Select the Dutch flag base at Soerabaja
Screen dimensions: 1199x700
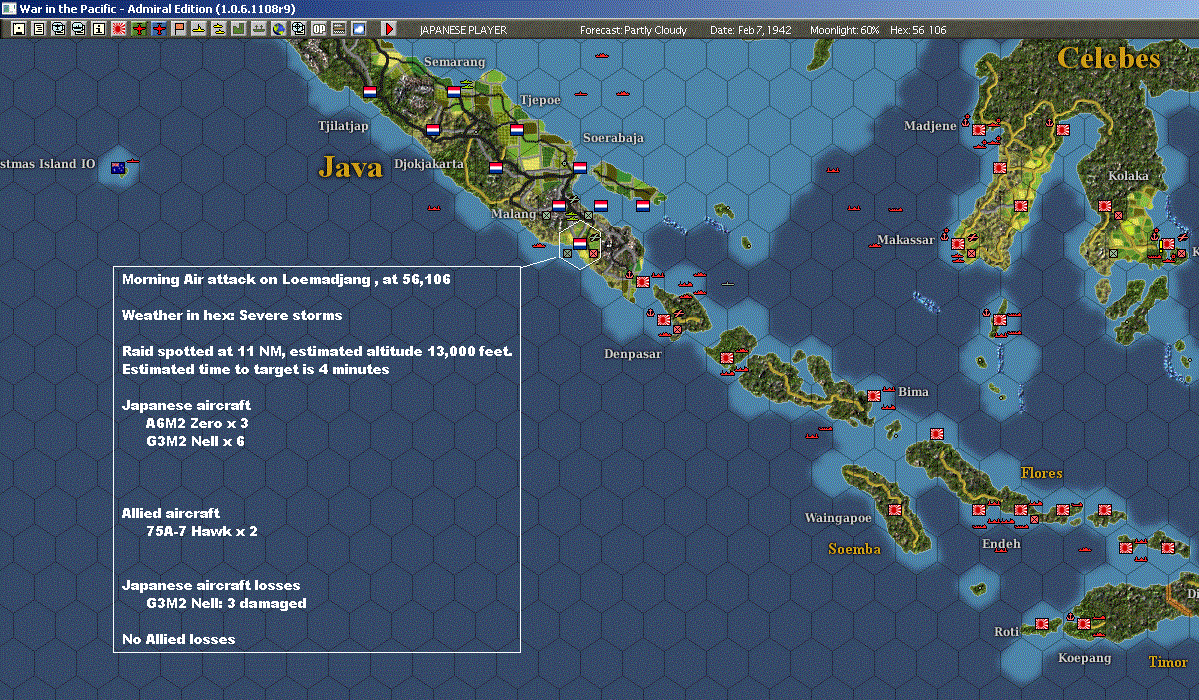(x=580, y=168)
